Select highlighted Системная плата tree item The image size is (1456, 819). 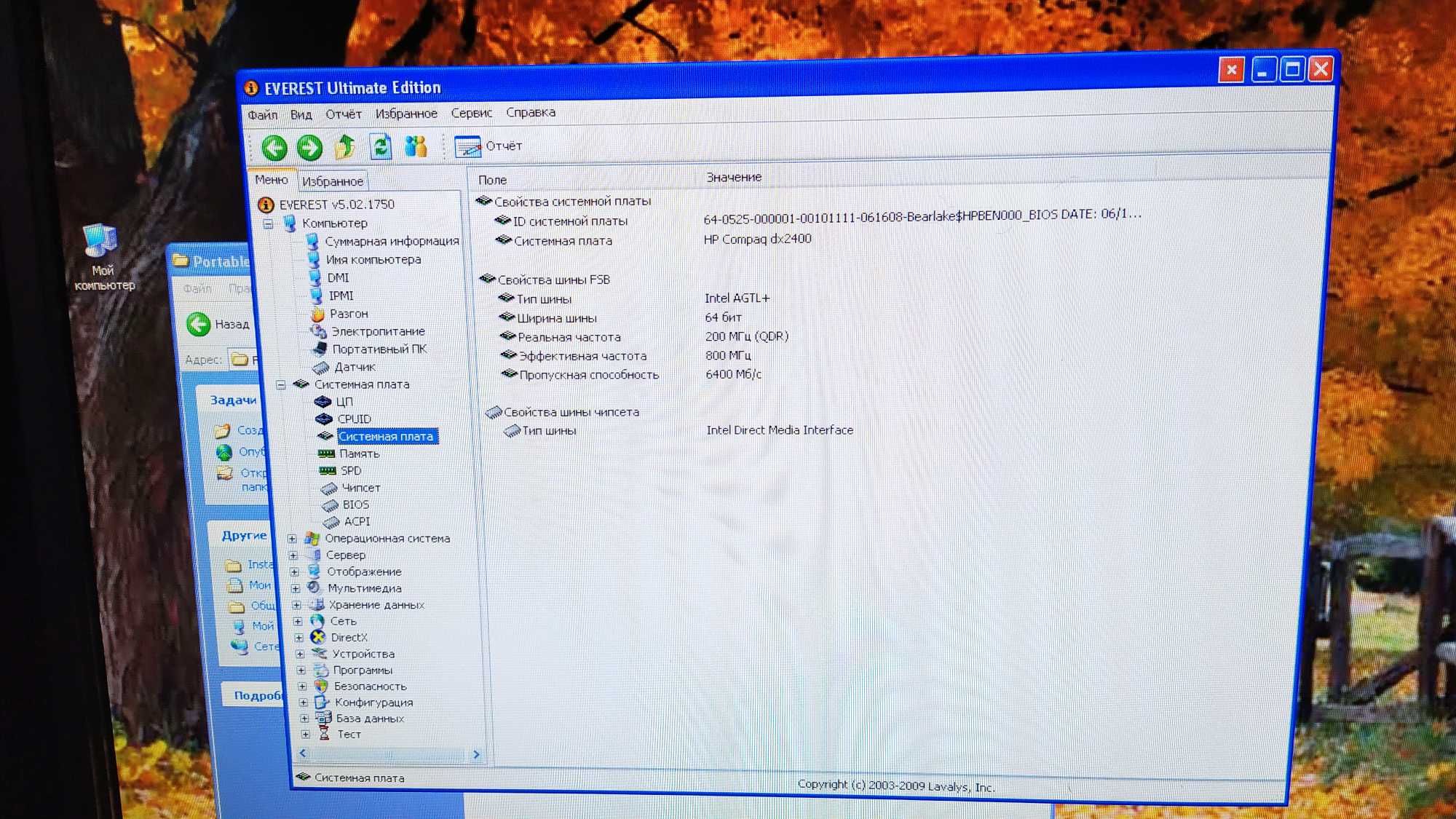click(x=387, y=437)
